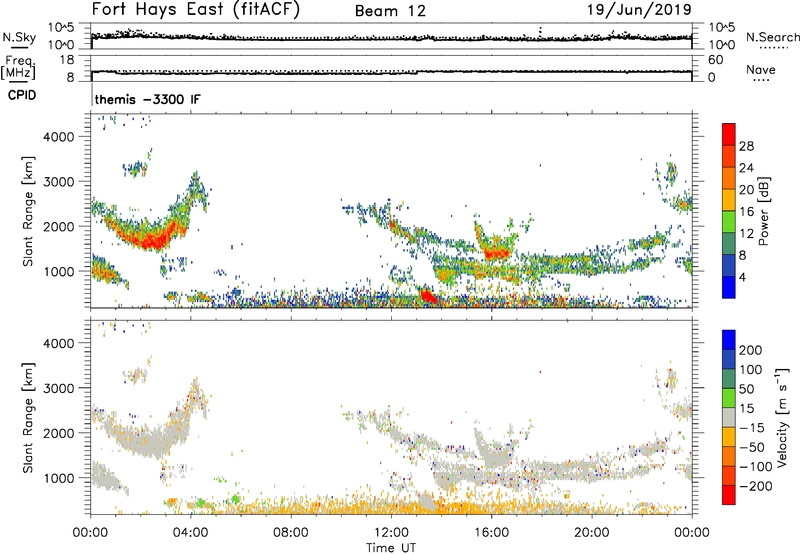
Task: Click the 'Time UT' axis label
Action: tap(391, 548)
